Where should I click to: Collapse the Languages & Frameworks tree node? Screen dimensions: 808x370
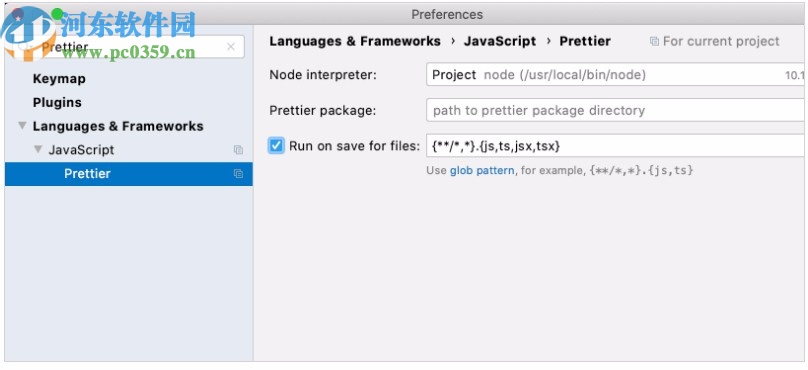(22, 126)
